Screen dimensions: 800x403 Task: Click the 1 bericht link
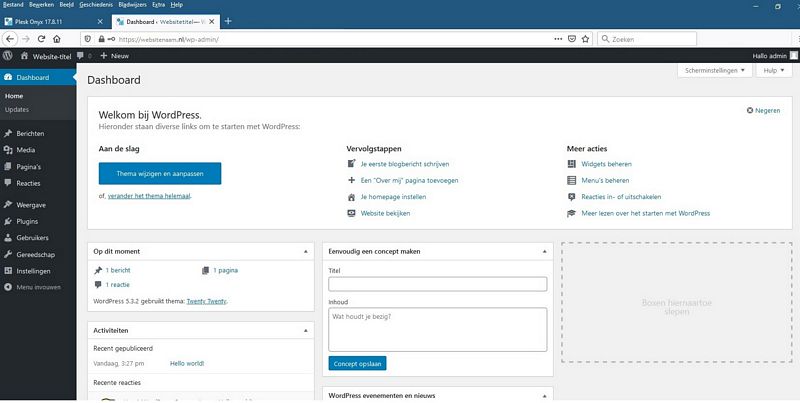(x=118, y=270)
